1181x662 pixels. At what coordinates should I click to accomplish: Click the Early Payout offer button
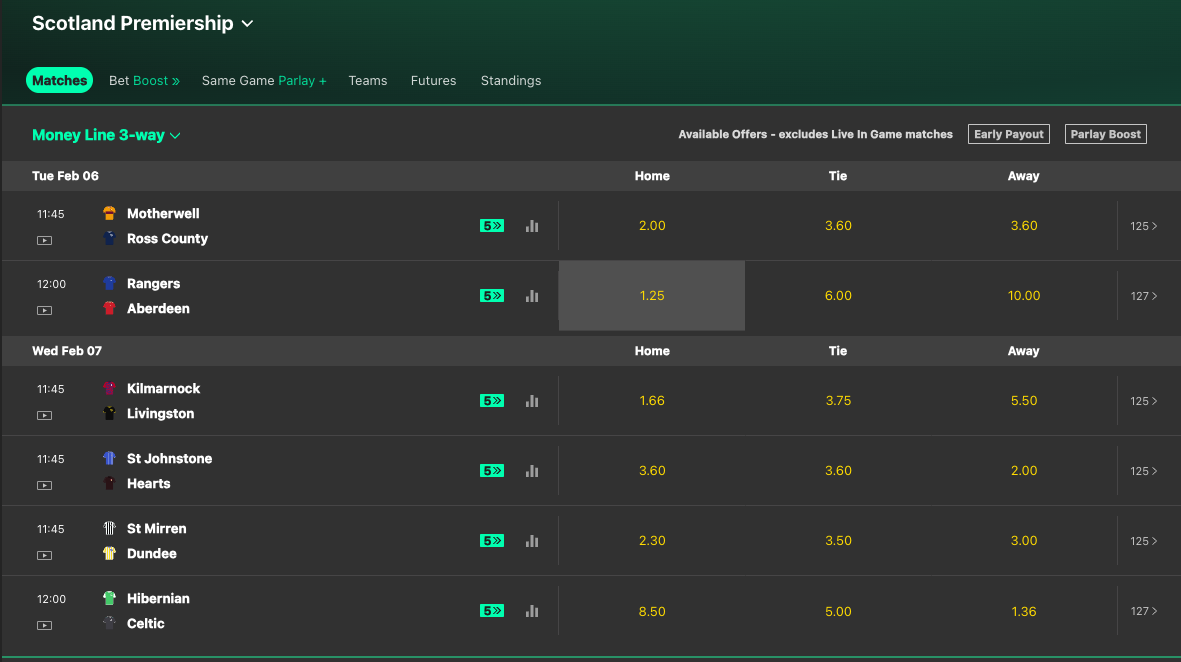pyautogui.click(x=1009, y=134)
